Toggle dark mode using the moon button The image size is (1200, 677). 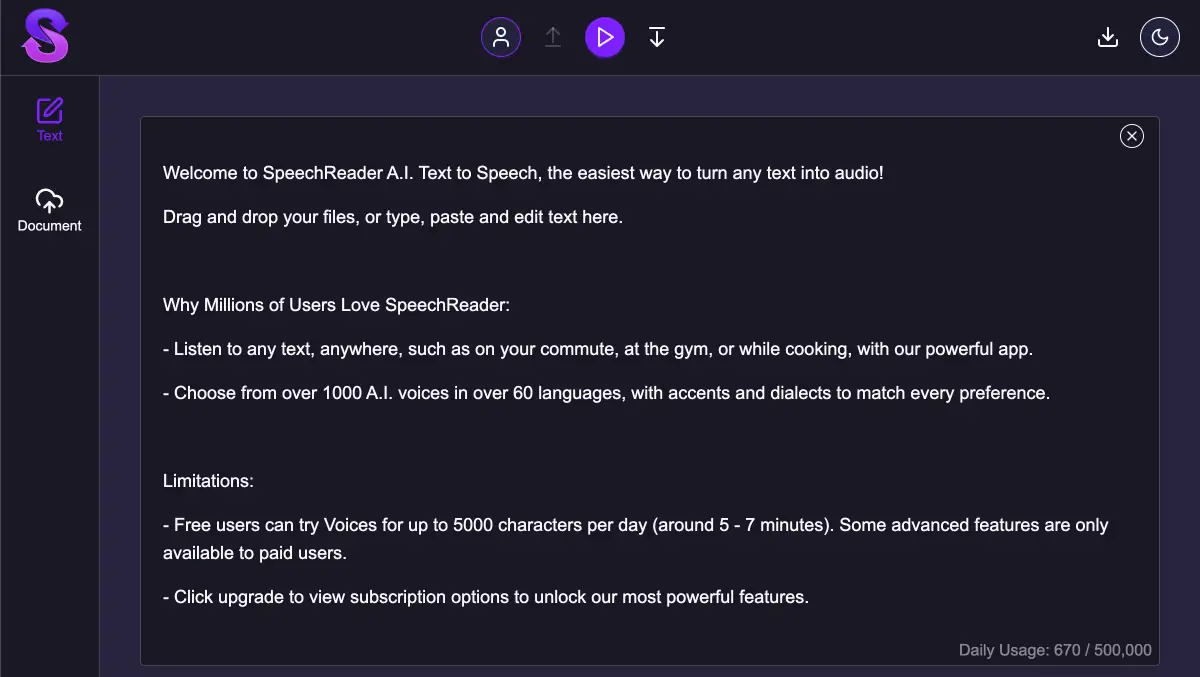(1159, 36)
